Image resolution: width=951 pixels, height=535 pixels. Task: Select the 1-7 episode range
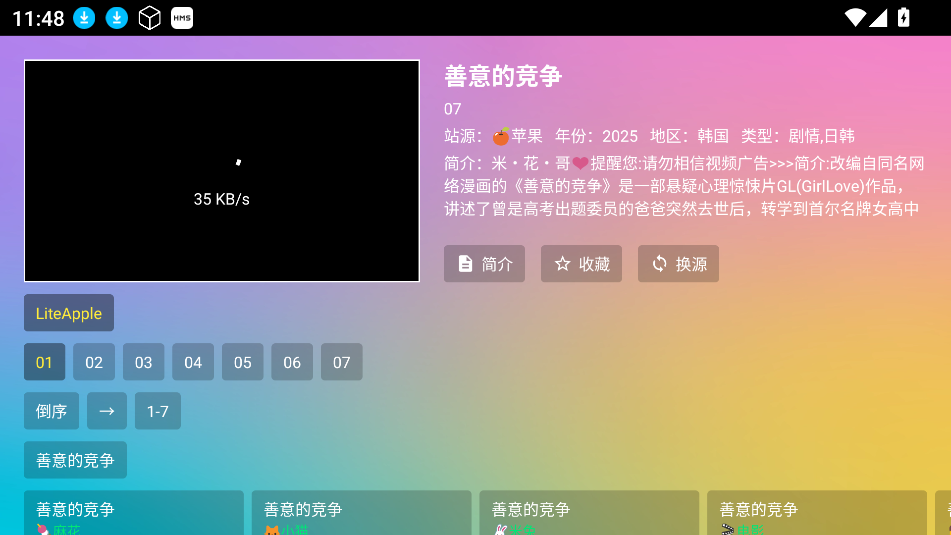158,411
